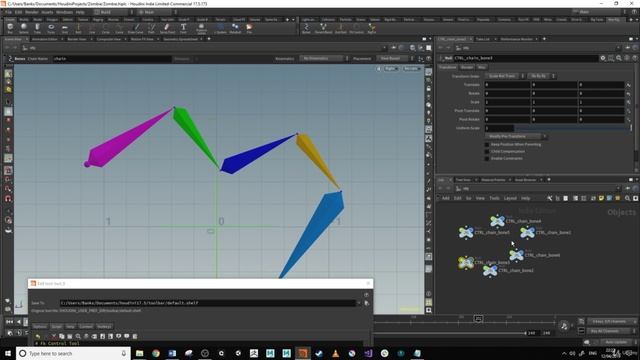Select the L-System shelf tool
The width and height of the screenshot is (640, 360).
pos(220,28)
